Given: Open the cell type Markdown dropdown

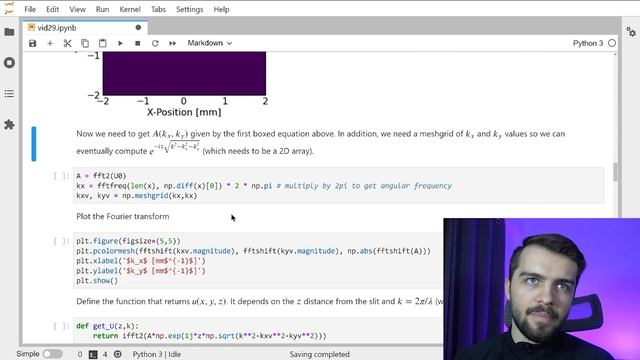Looking at the screenshot, I should point(209,43).
